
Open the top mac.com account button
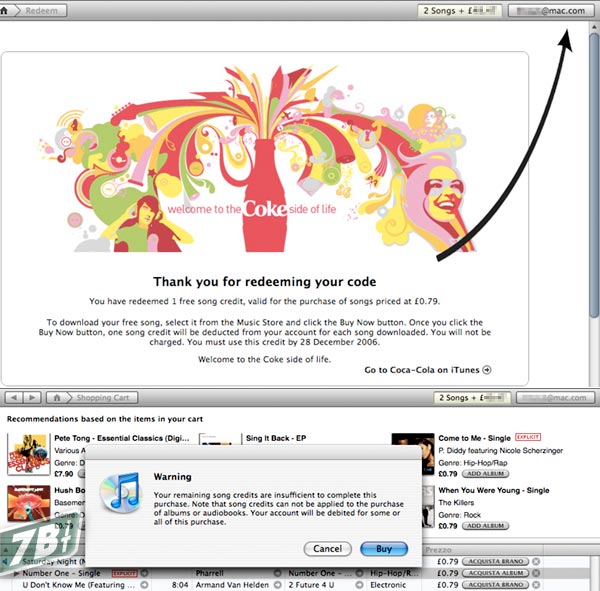point(552,11)
